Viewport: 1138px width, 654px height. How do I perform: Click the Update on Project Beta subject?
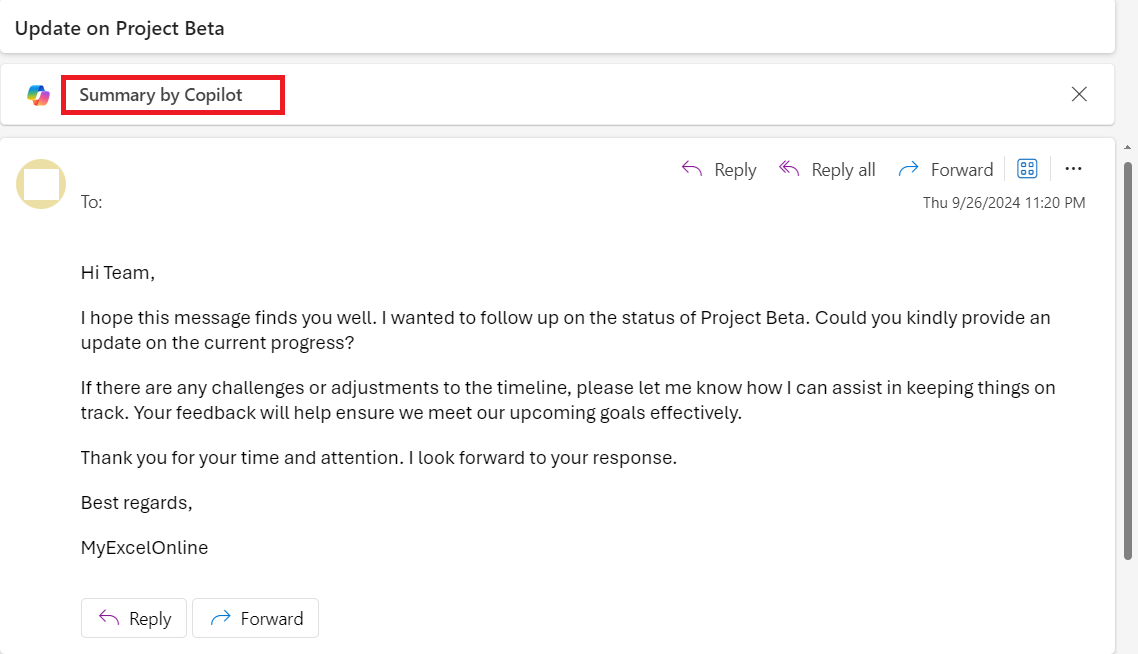[120, 28]
